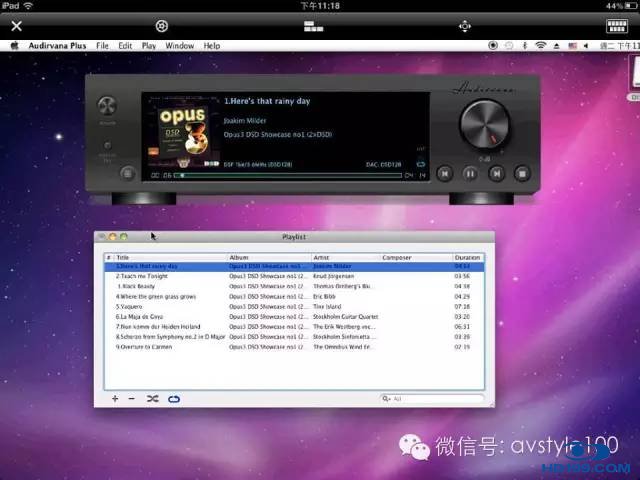This screenshot has width=640, height=480.
Task: Click the opus album cover art
Action: 184,132
